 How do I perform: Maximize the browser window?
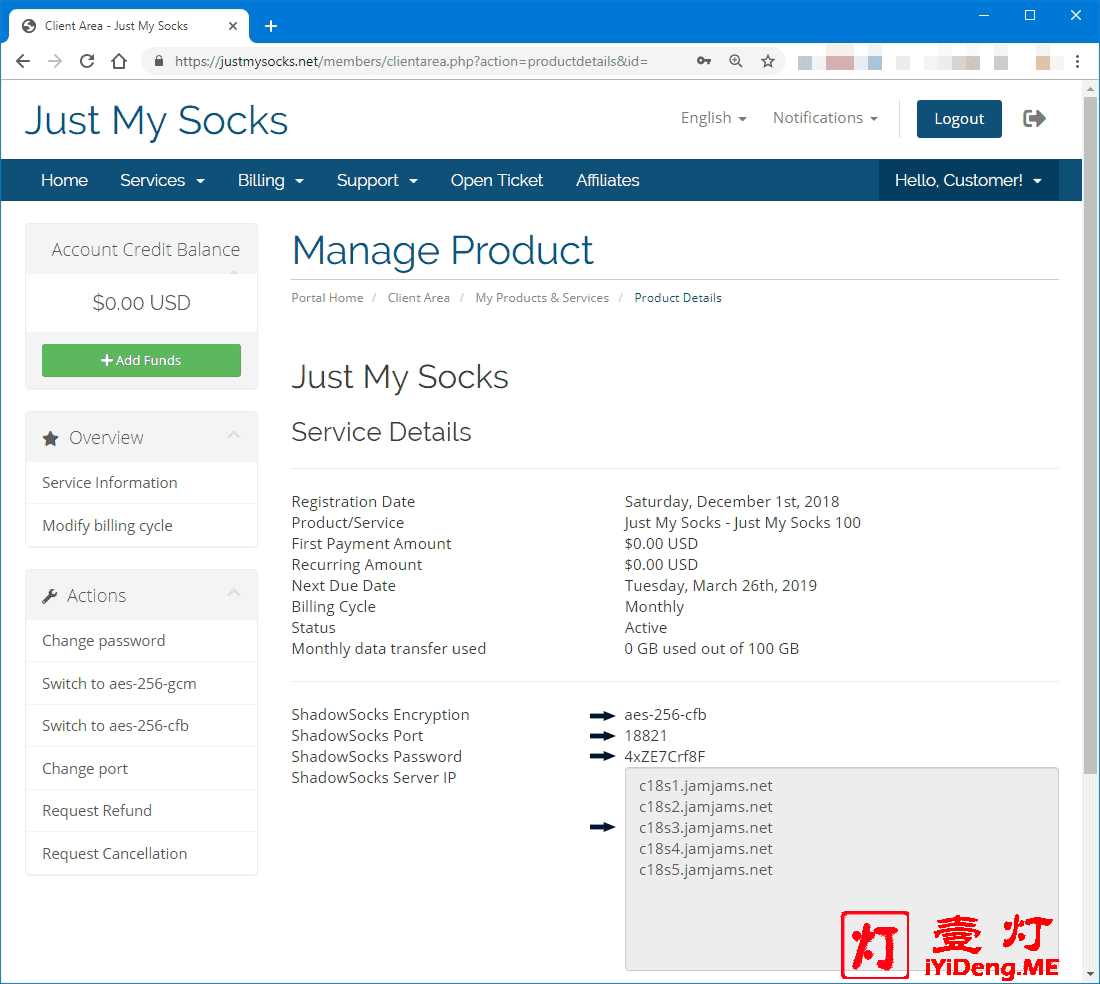click(x=1030, y=15)
